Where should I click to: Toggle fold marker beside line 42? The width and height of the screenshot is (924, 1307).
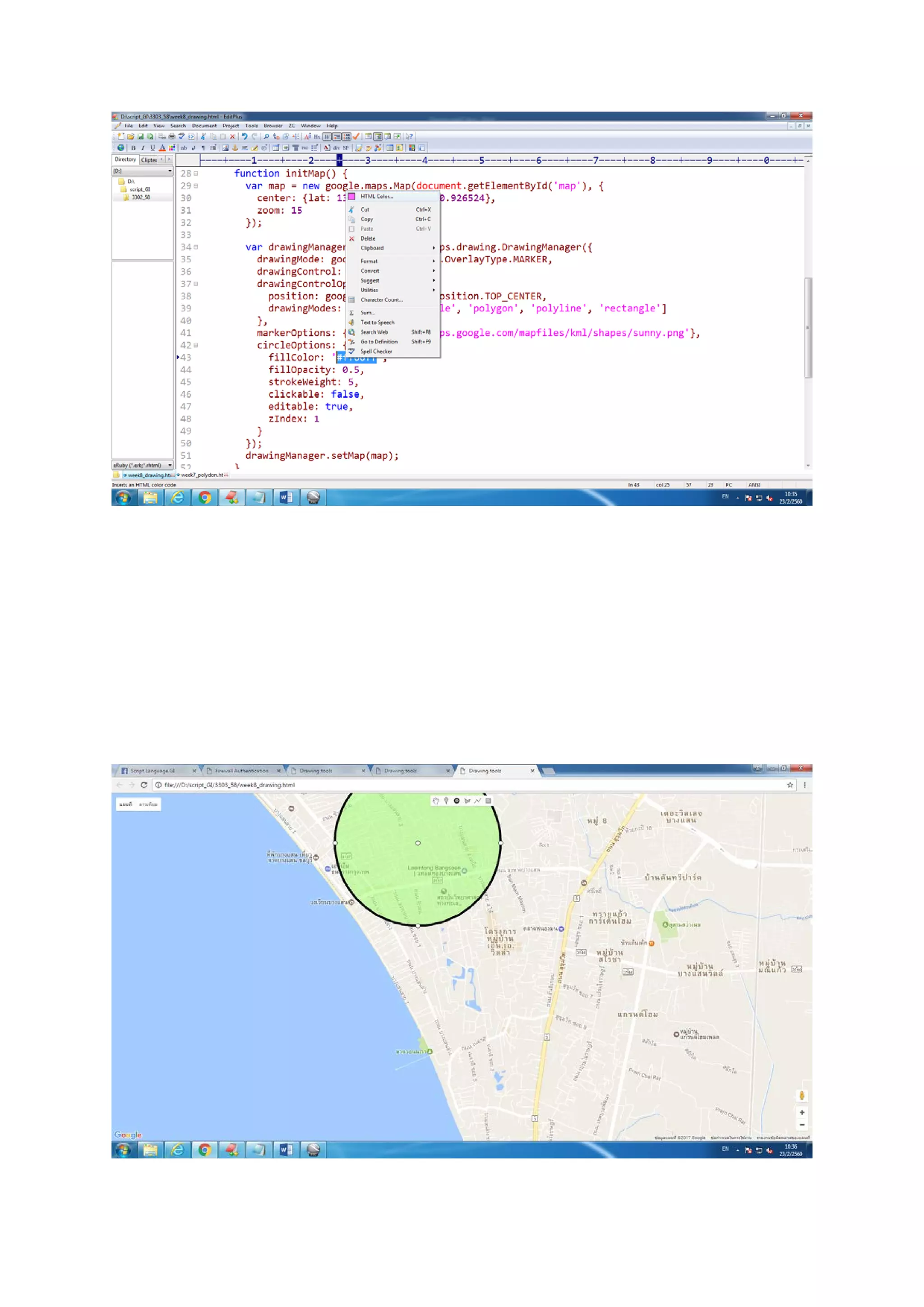(x=196, y=346)
